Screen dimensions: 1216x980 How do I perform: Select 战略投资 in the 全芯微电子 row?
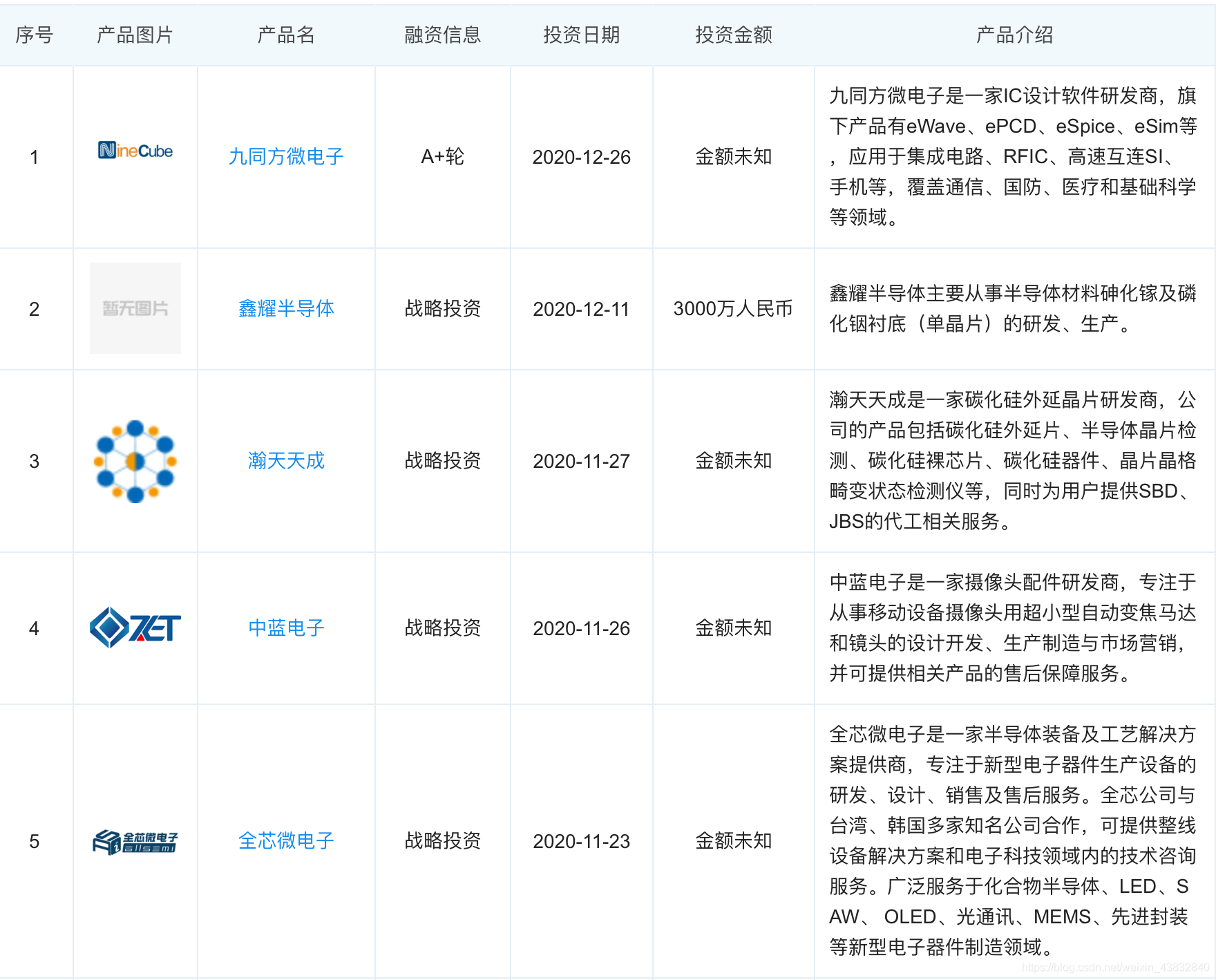[443, 841]
